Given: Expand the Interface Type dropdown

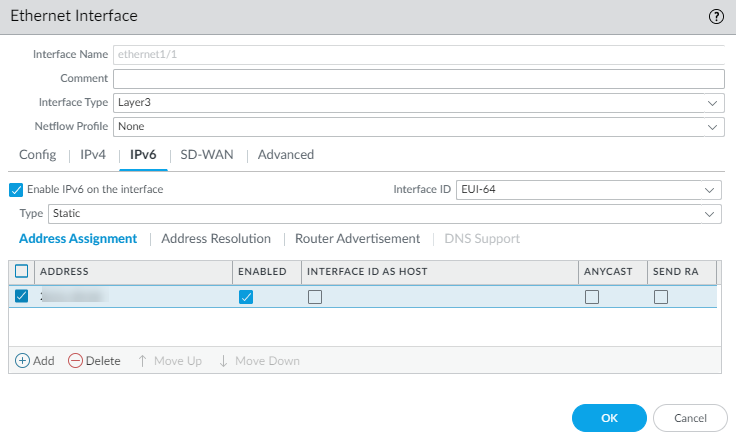Looking at the screenshot, I should coord(712,102).
